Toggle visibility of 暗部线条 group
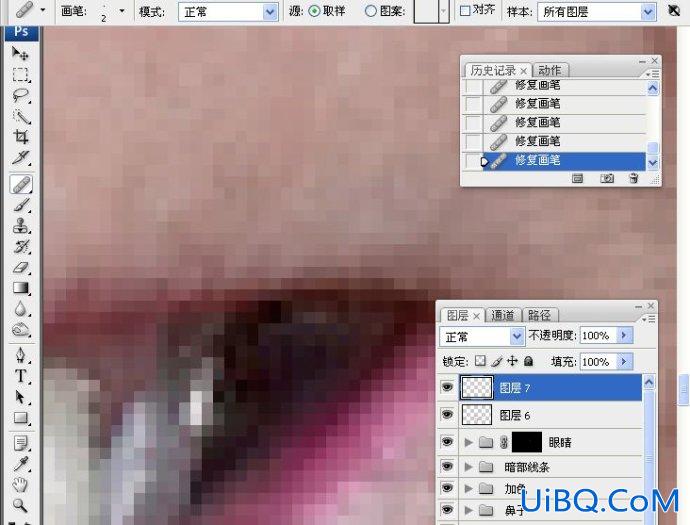The width and height of the screenshot is (690, 525). (x=448, y=466)
